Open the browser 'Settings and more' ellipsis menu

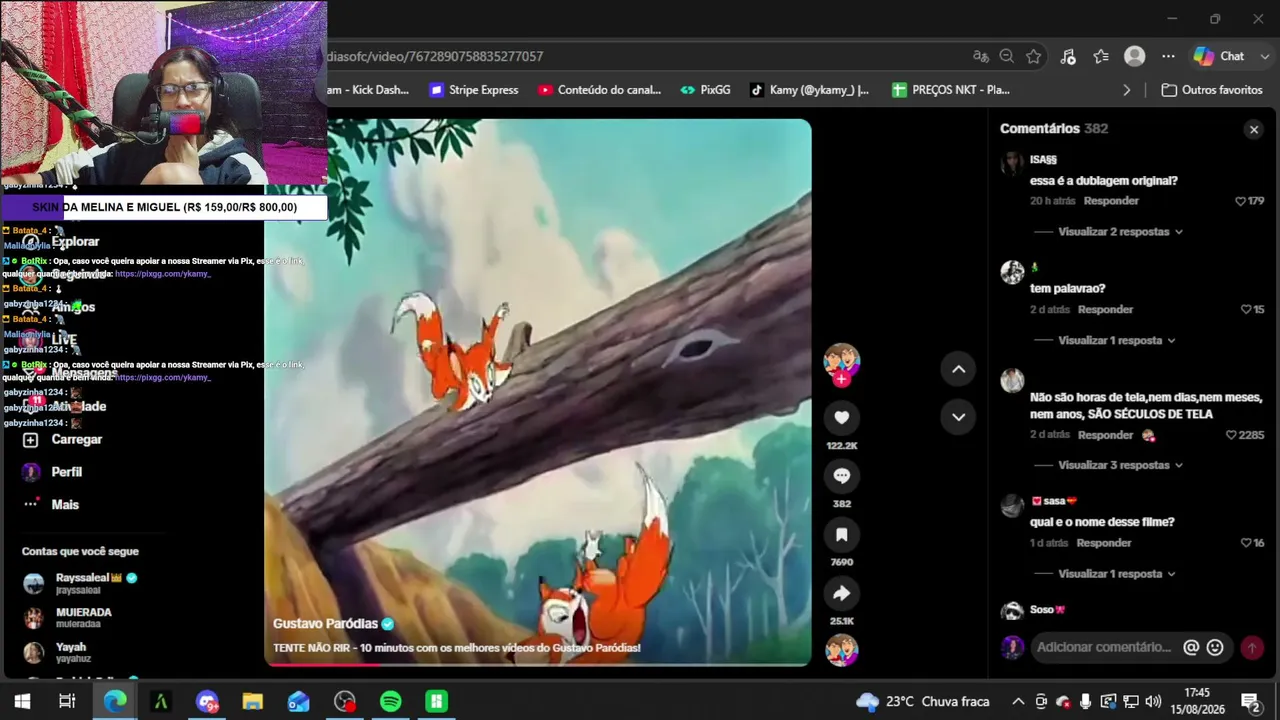[1168, 57]
